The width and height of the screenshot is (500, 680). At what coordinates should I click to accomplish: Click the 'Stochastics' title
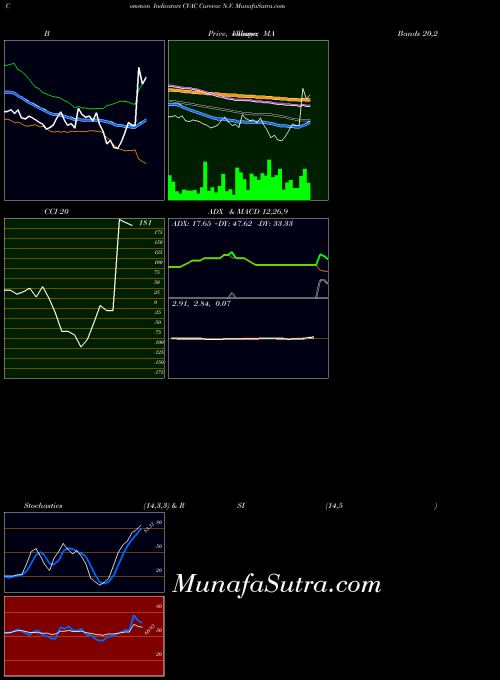43,506
